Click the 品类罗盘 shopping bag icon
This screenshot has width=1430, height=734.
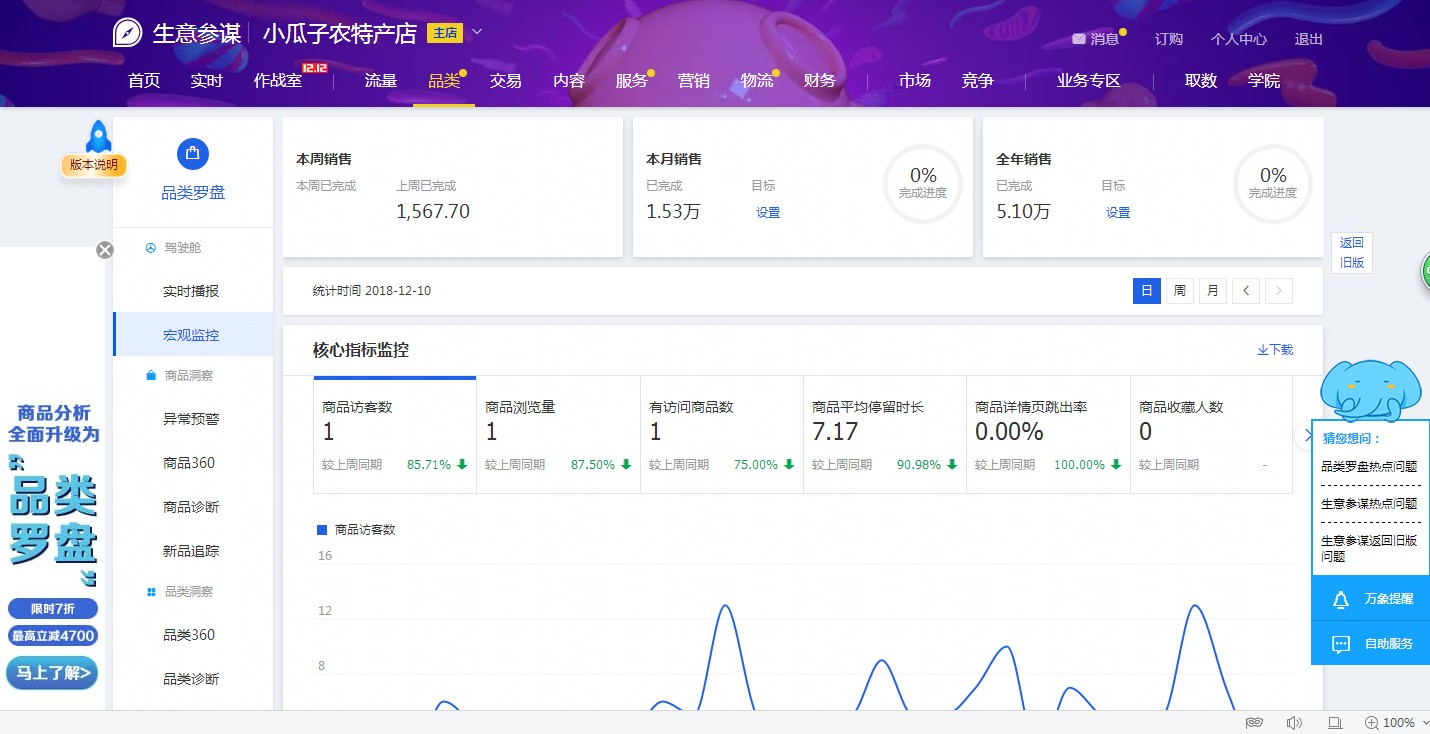193,153
